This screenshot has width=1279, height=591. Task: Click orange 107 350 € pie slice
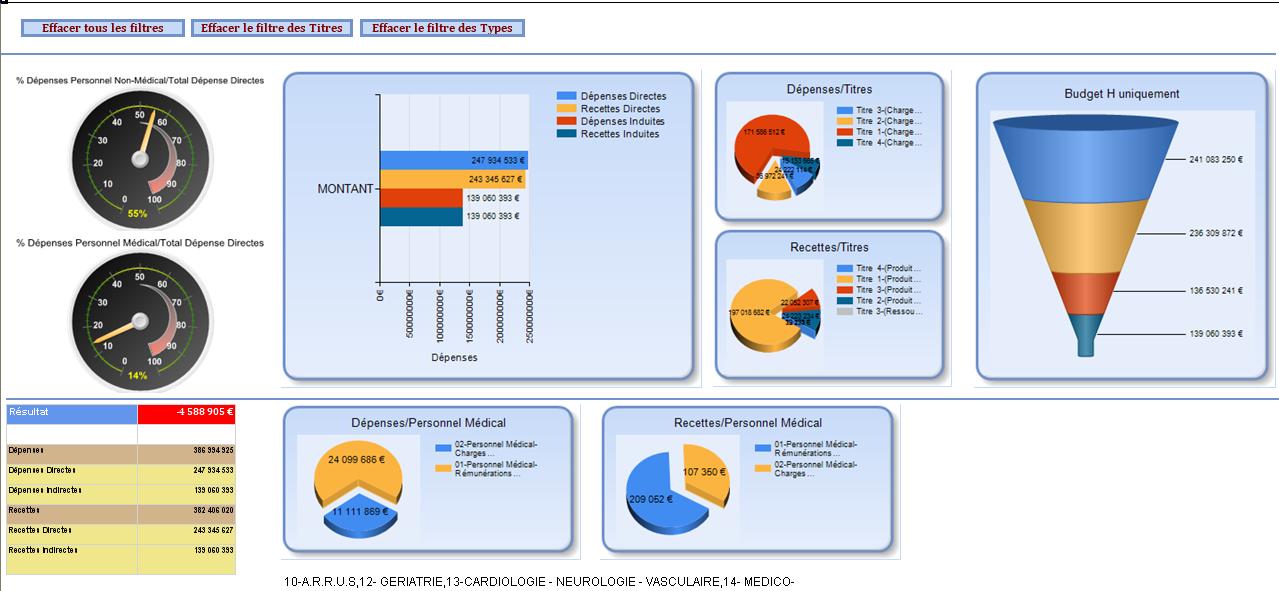(x=705, y=475)
